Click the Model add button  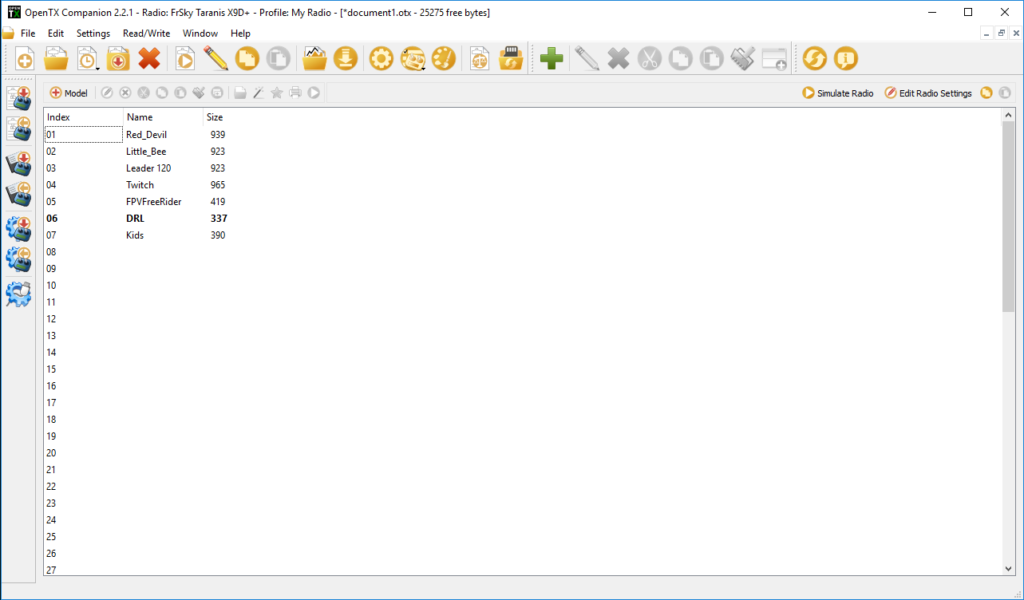pyautogui.click(x=69, y=93)
